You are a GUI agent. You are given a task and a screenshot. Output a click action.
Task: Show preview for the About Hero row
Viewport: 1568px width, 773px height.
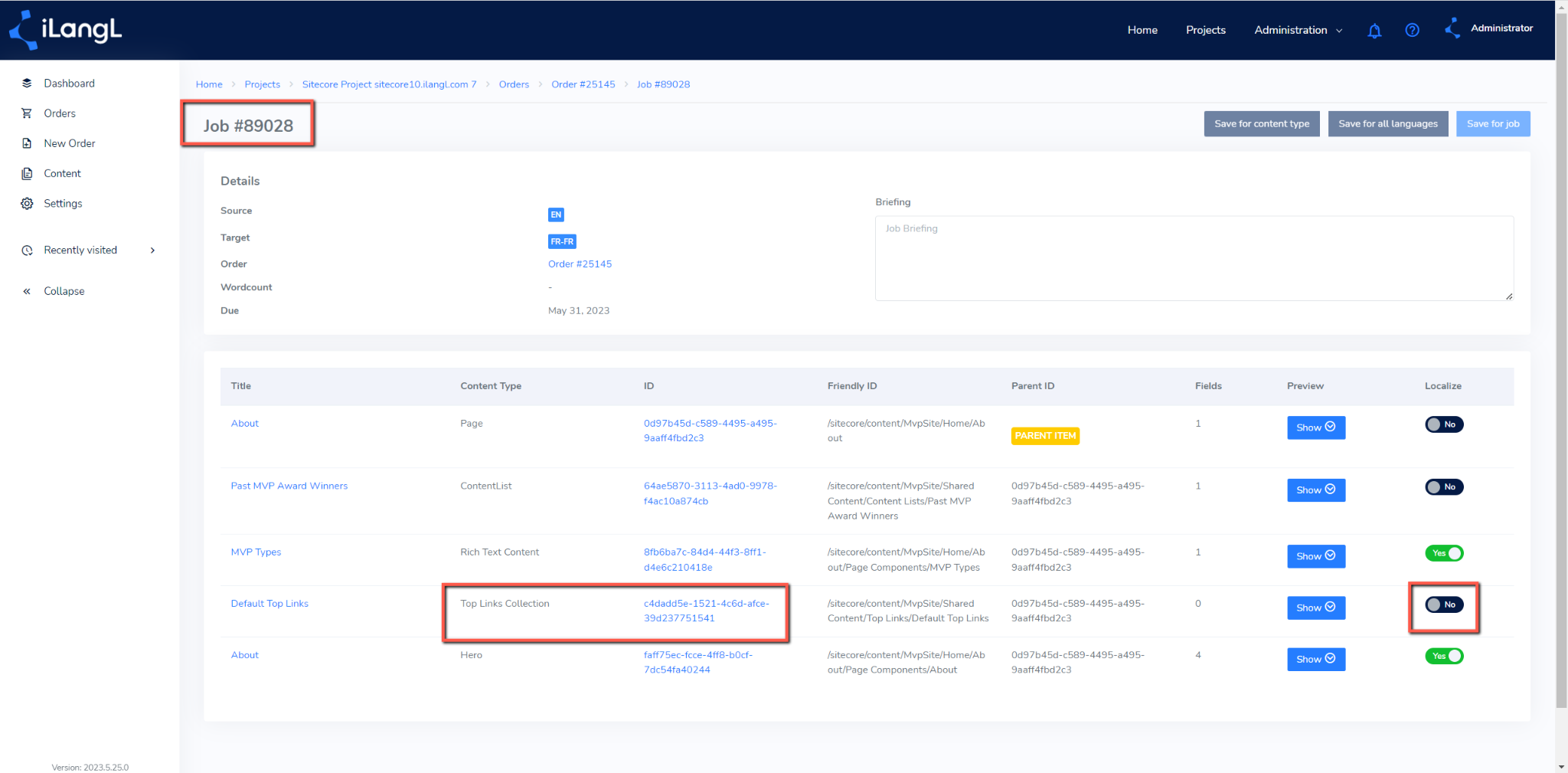pyautogui.click(x=1316, y=659)
